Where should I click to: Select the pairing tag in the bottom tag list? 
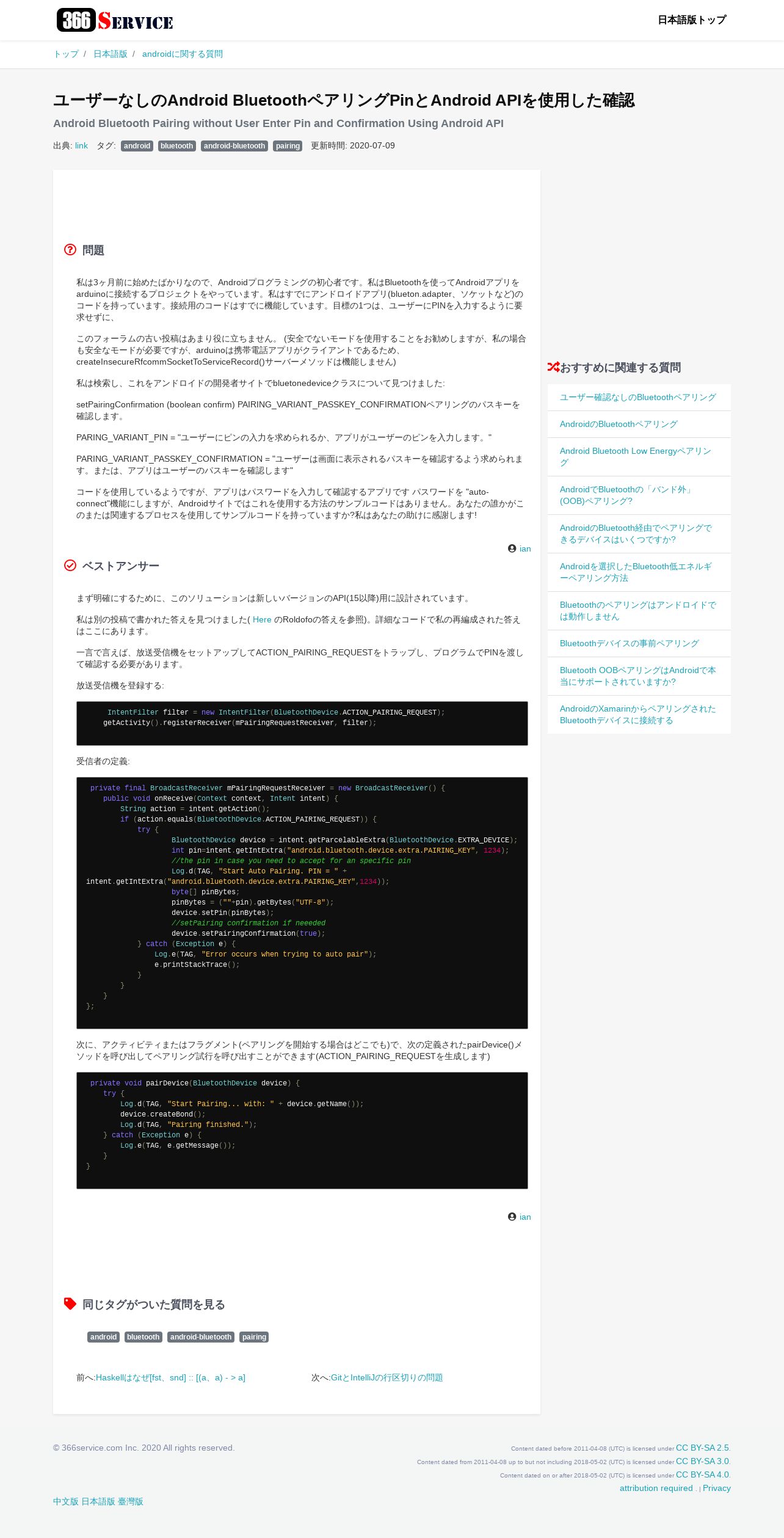tap(254, 1337)
